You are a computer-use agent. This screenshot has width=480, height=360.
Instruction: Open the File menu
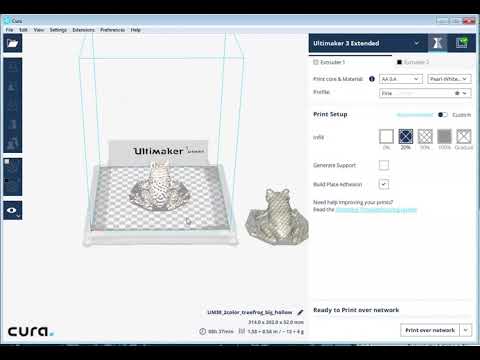click(x=9, y=30)
